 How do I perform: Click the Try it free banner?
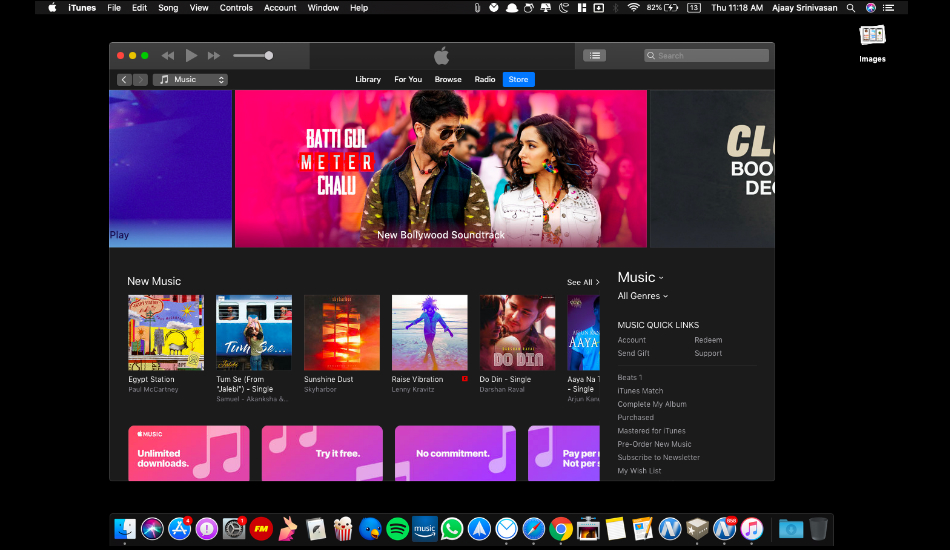click(x=322, y=453)
